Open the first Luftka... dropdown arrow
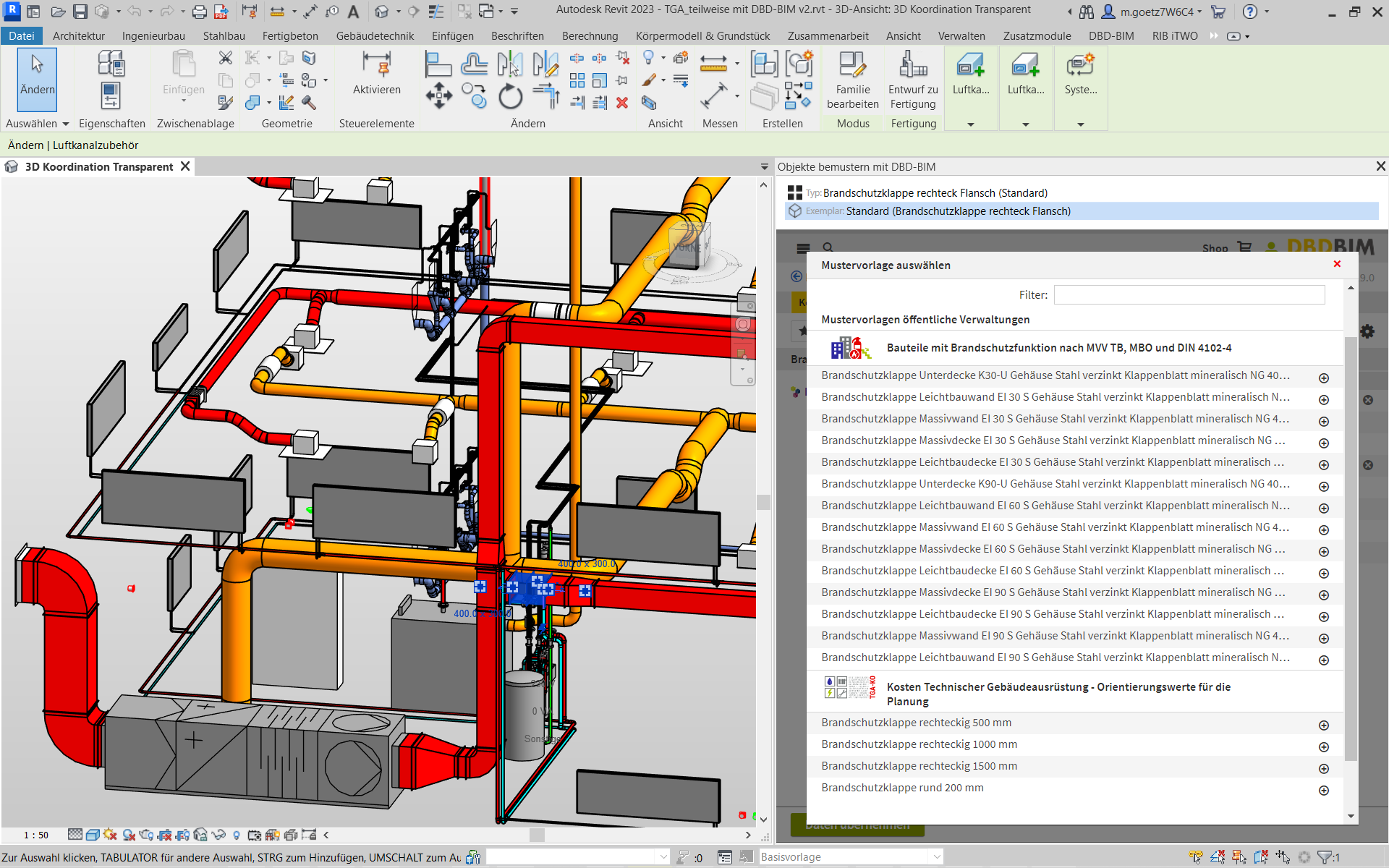Image resolution: width=1389 pixels, height=868 pixels. [971, 124]
